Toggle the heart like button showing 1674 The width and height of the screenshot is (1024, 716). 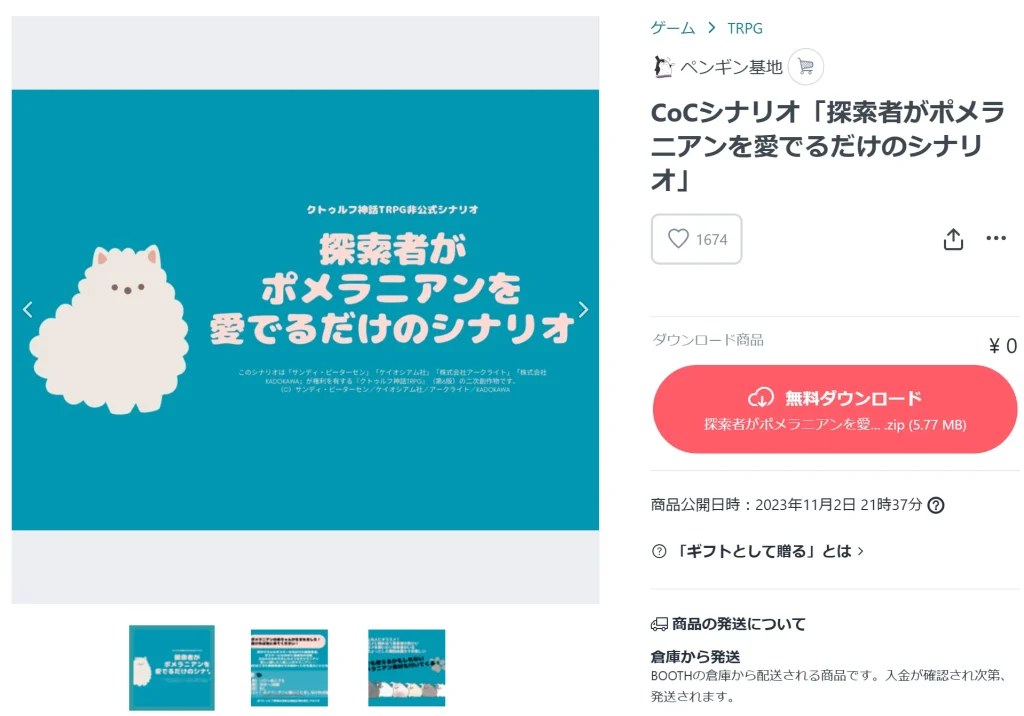point(696,239)
